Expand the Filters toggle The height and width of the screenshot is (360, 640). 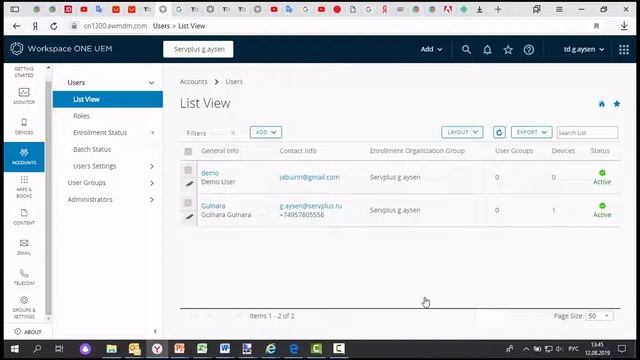[233, 133]
